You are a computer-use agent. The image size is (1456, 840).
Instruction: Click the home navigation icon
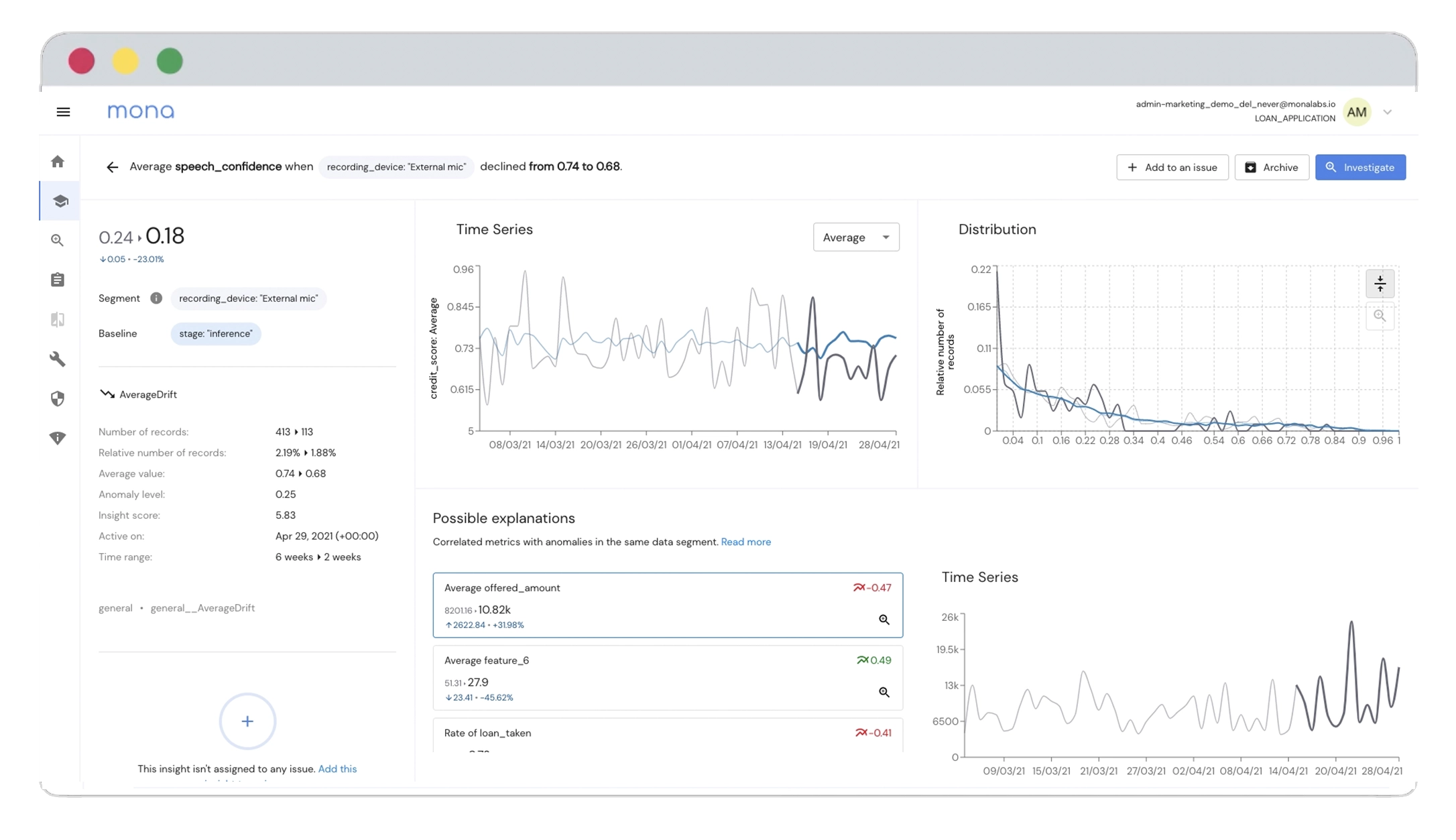[58, 160]
